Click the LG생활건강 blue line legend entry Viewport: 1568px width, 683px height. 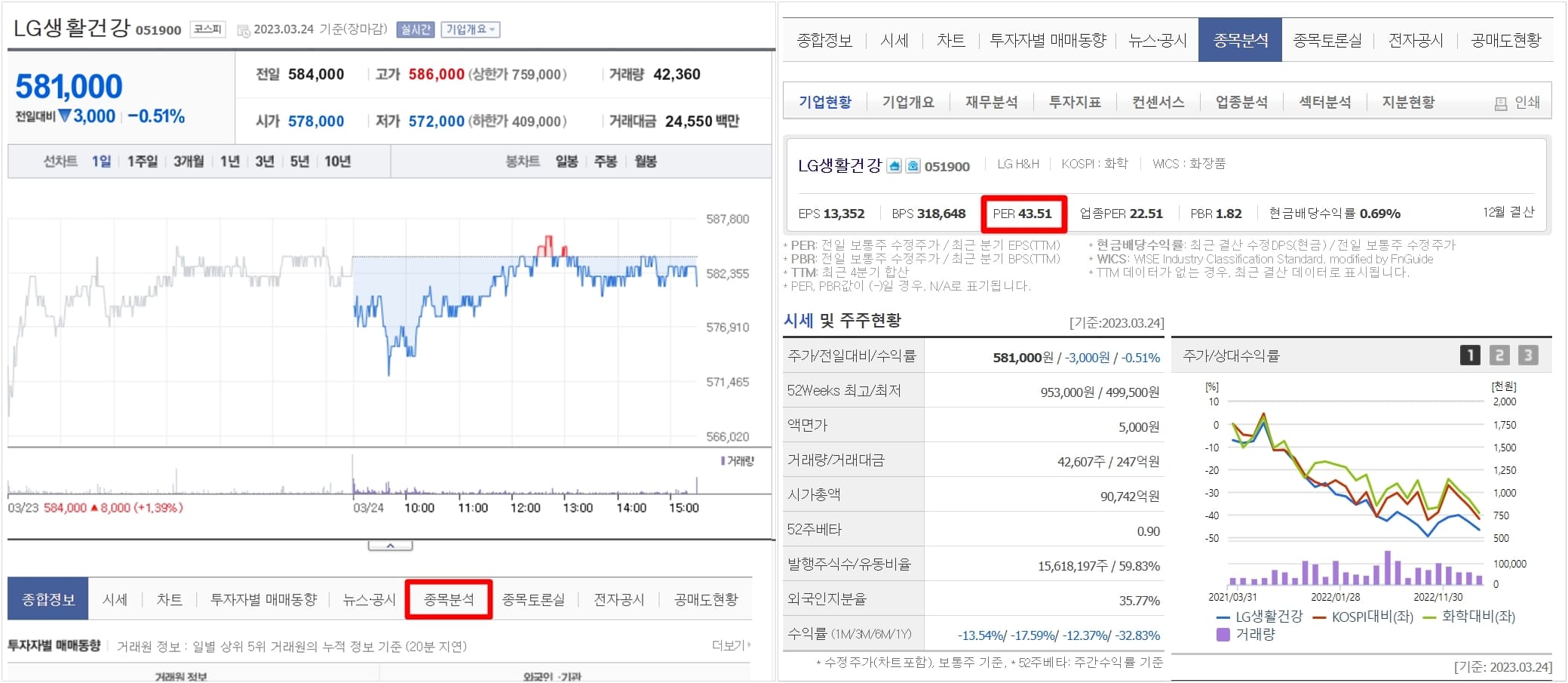tap(1259, 617)
